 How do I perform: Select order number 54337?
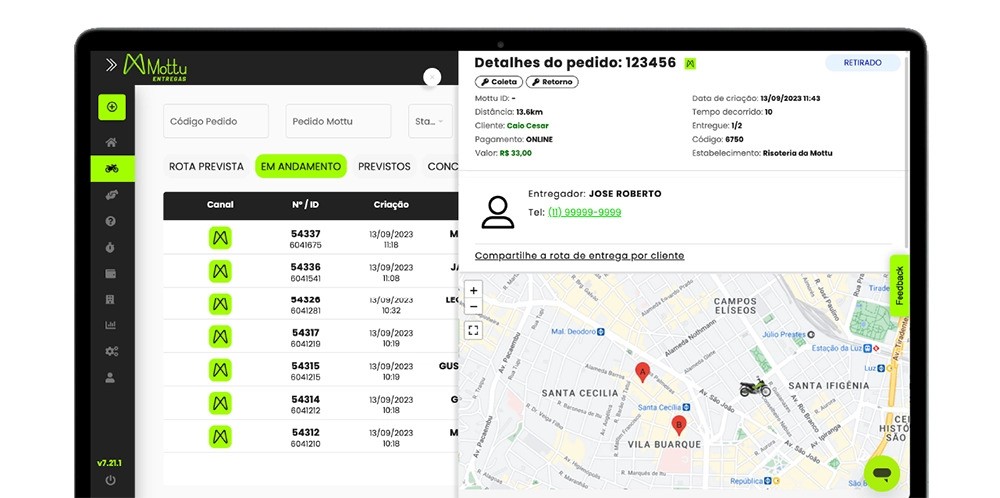305,234
